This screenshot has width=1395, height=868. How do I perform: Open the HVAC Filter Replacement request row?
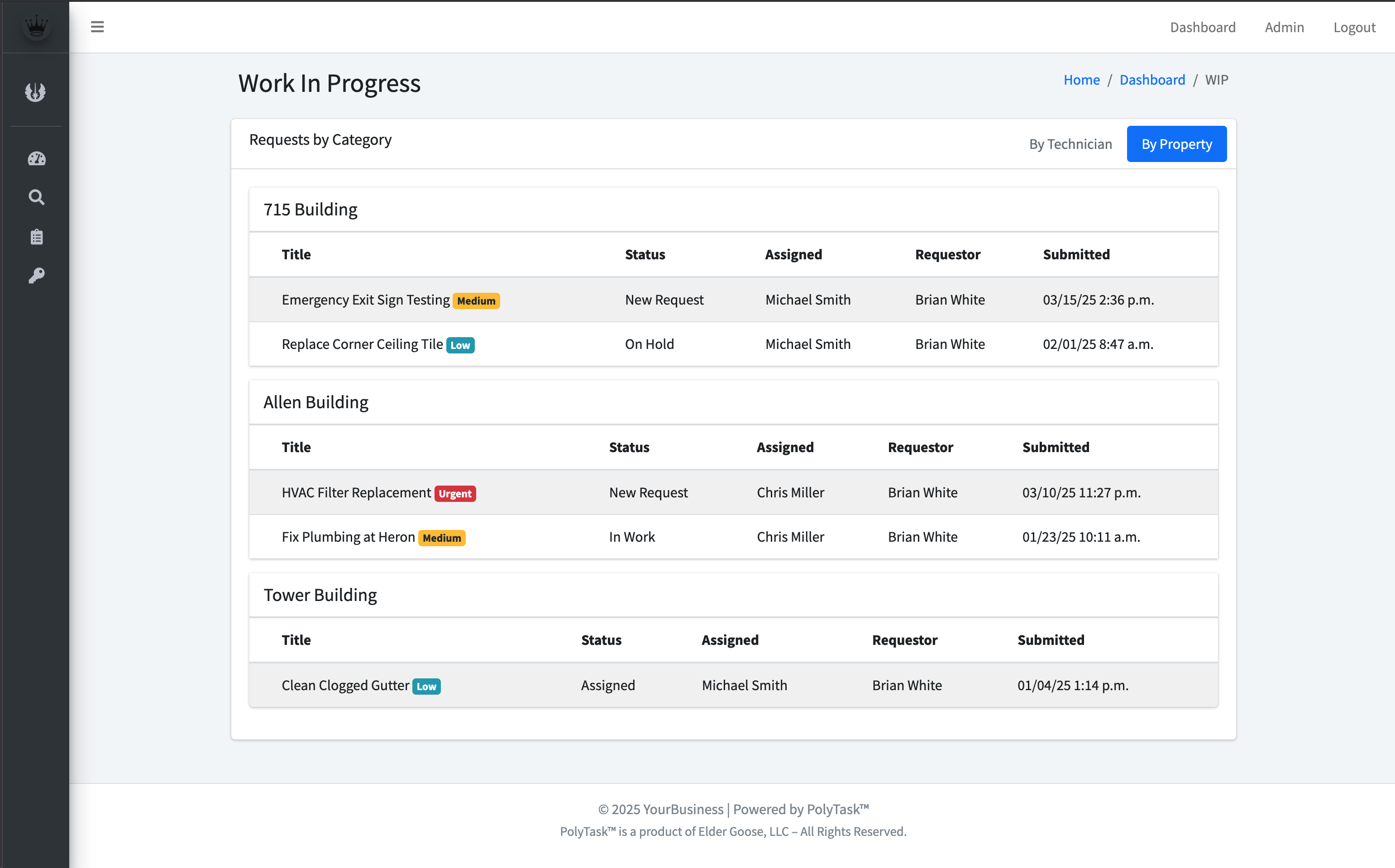pyautogui.click(x=356, y=492)
